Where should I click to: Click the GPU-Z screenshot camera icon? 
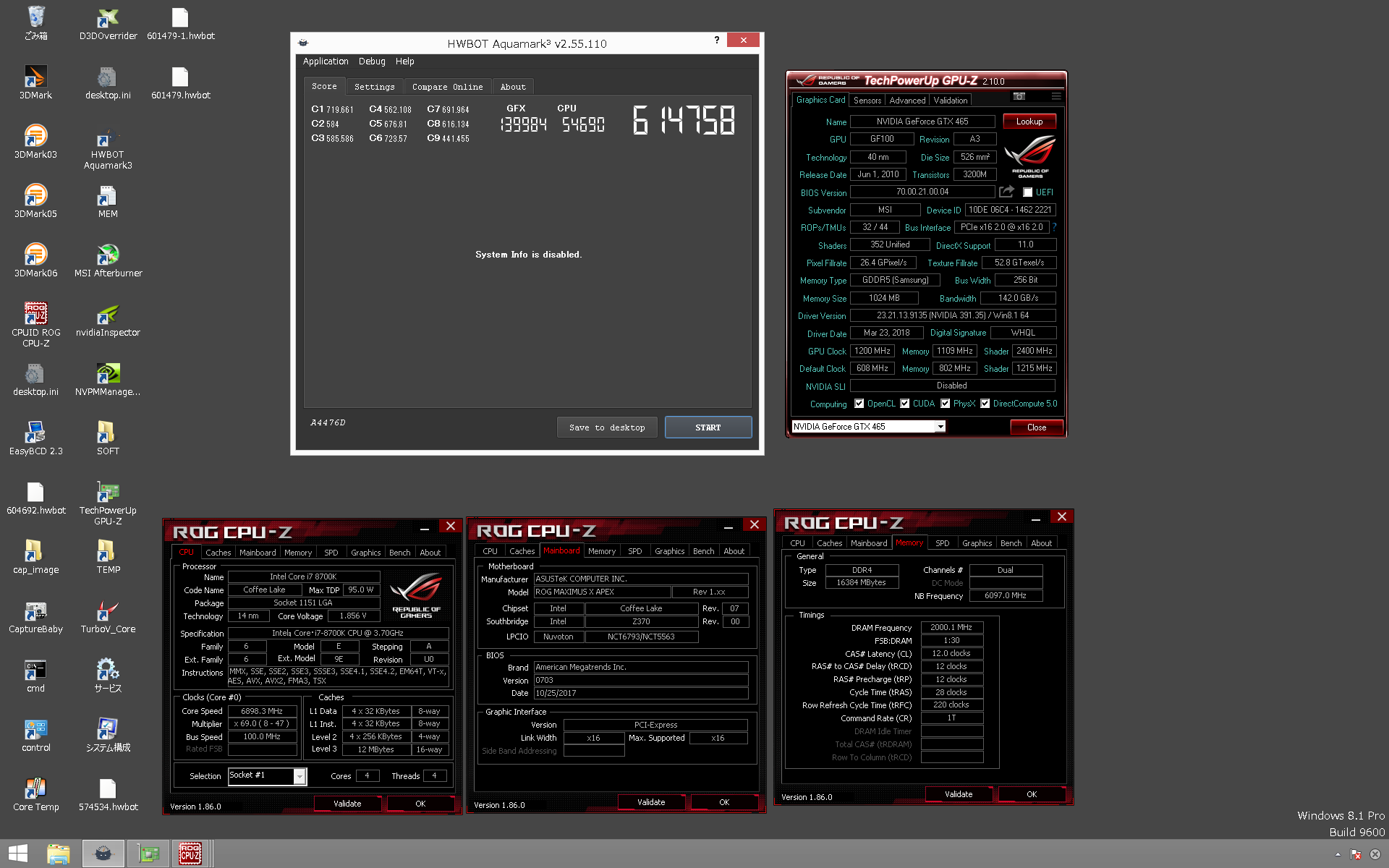(1019, 96)
